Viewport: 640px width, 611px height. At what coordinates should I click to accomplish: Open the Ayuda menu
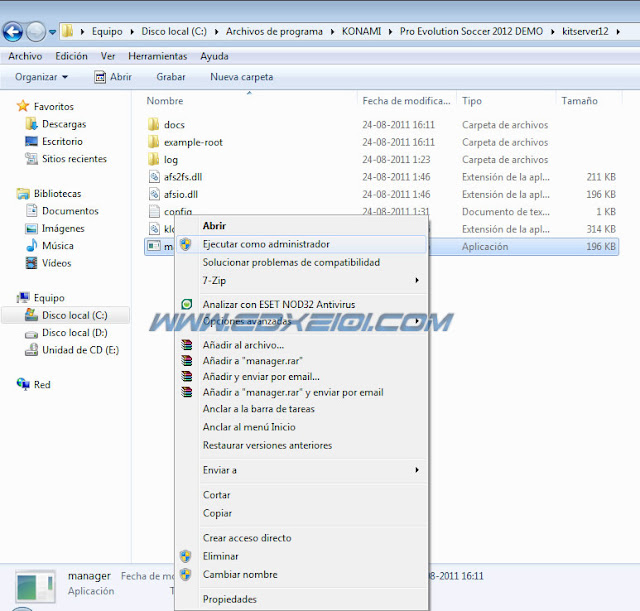pos(214,56)
